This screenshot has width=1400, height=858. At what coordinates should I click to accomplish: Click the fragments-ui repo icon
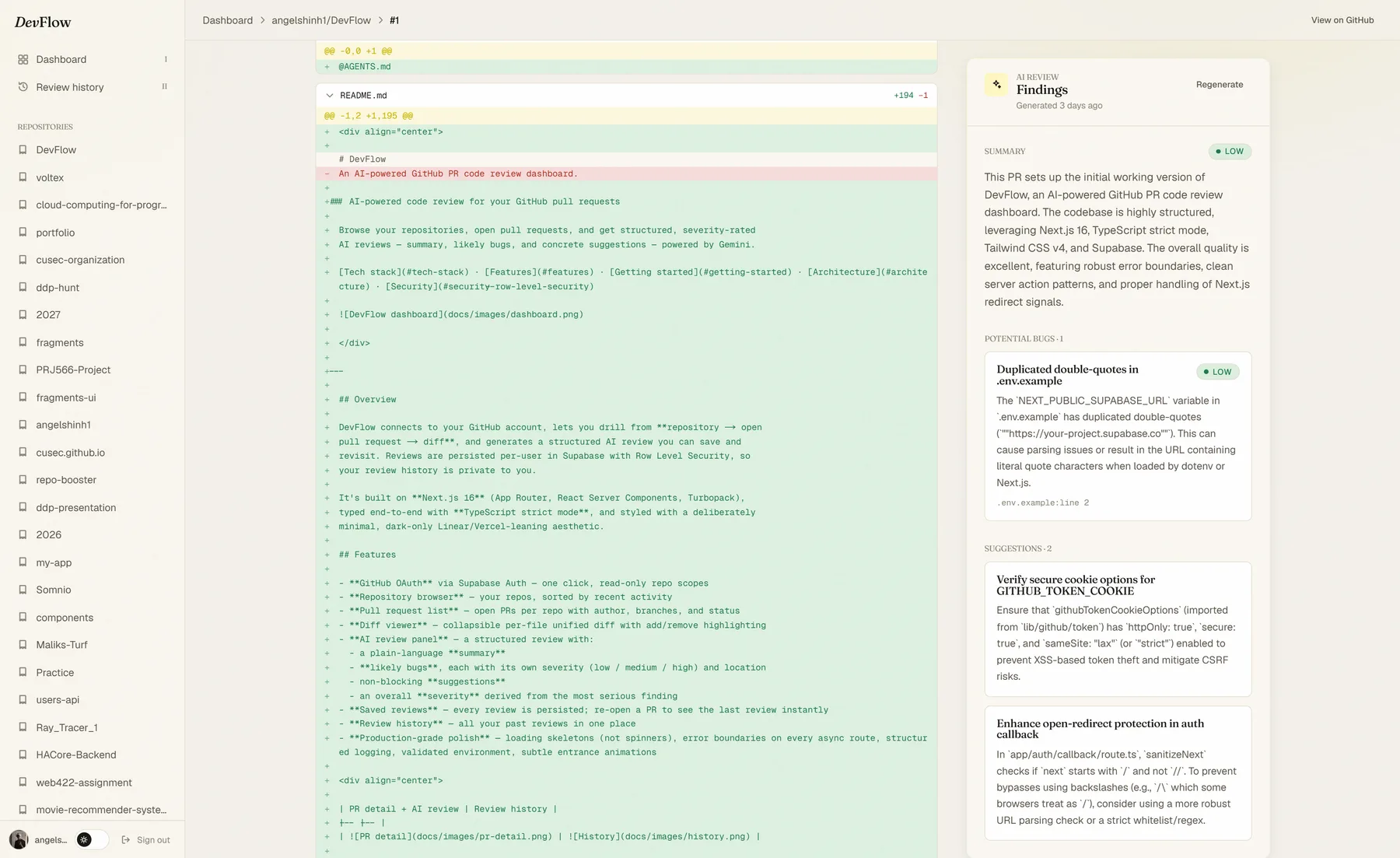point(23,397)
